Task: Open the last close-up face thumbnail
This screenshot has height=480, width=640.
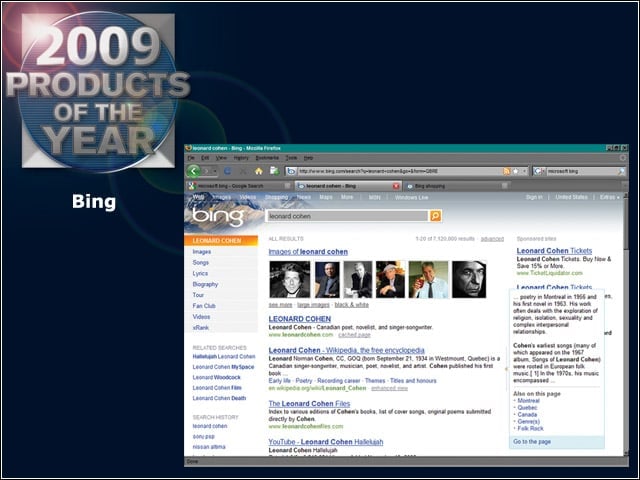Action: click(469, 280)
